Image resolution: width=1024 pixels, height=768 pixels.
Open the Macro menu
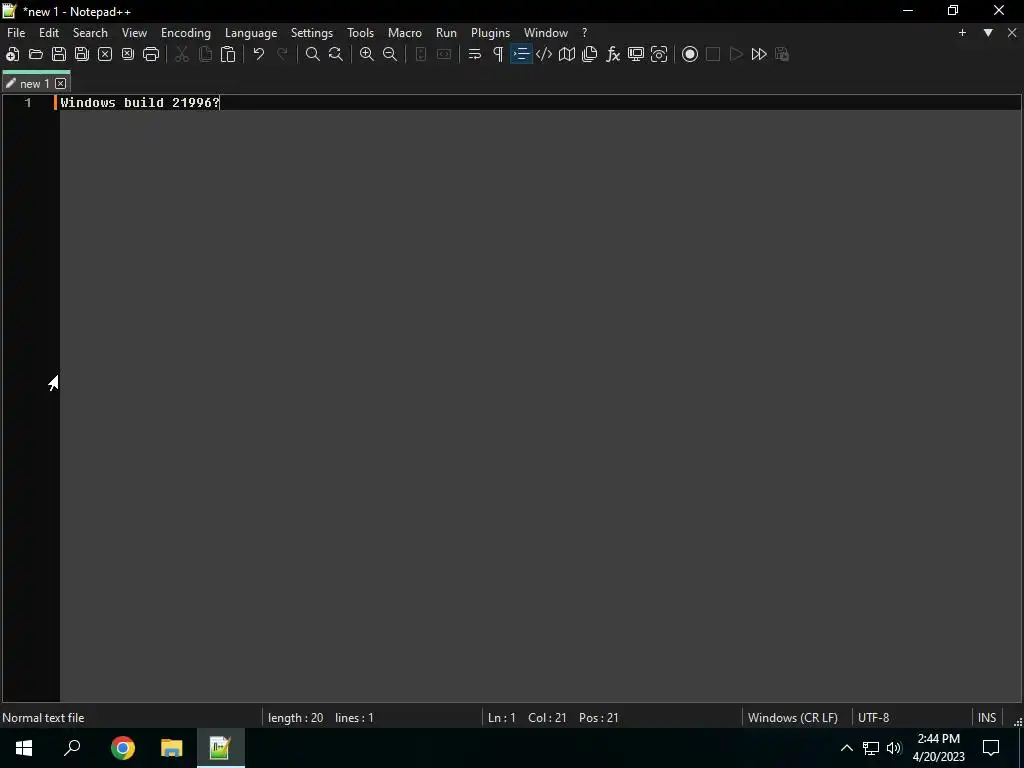[405, 33]
